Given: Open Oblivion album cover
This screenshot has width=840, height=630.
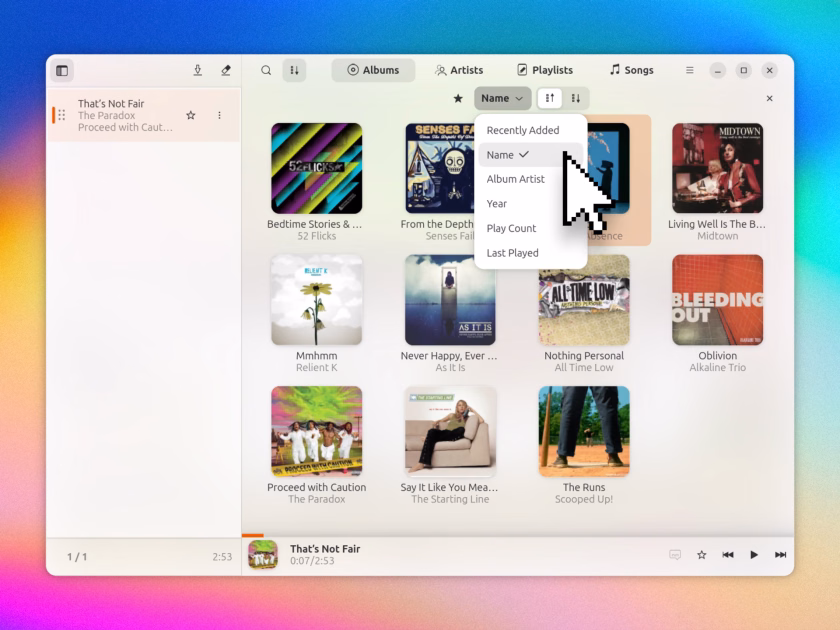Looking at the screenshot, I should [x=717, y=300].
